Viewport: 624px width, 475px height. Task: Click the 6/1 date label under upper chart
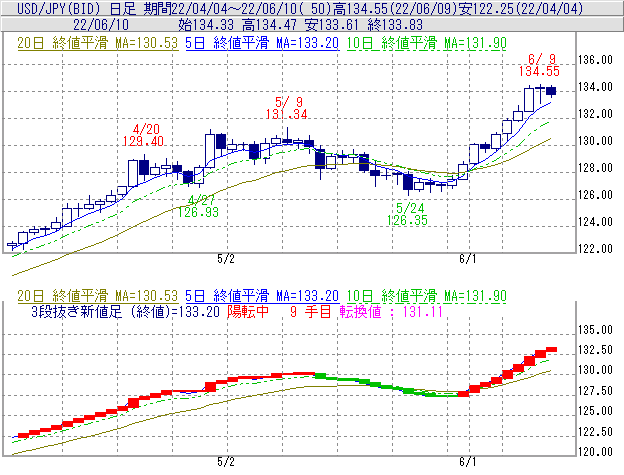click(467, 259)
